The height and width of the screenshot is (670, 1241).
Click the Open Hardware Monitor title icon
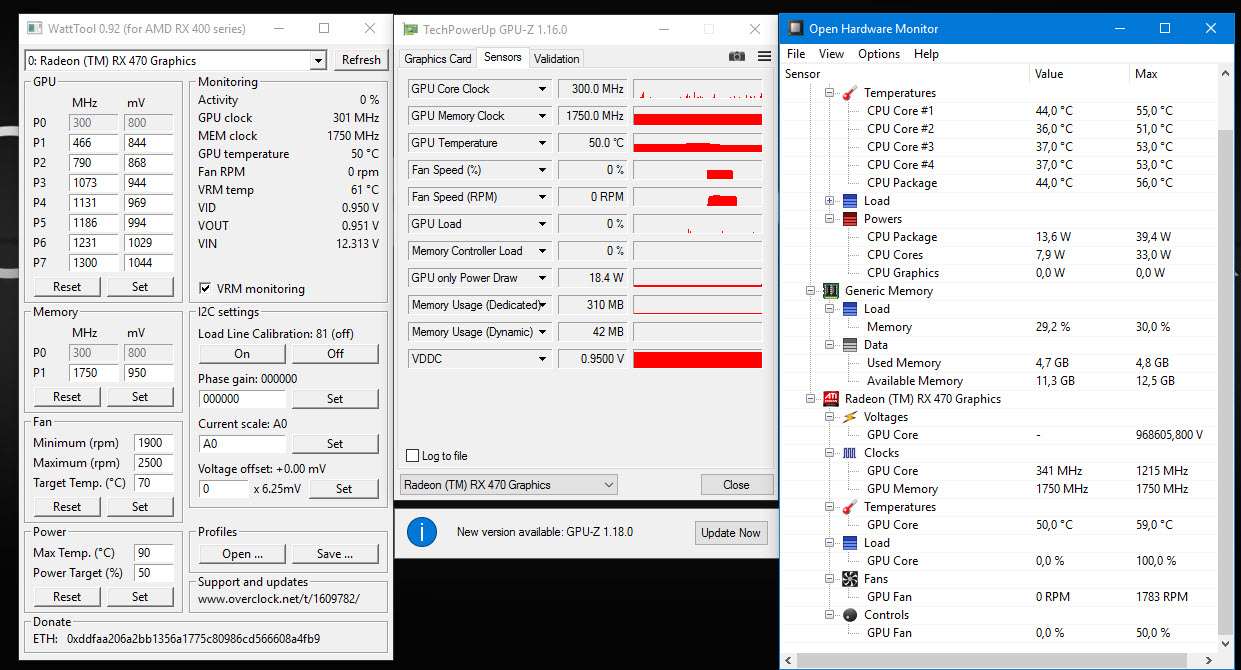[795, 29]
